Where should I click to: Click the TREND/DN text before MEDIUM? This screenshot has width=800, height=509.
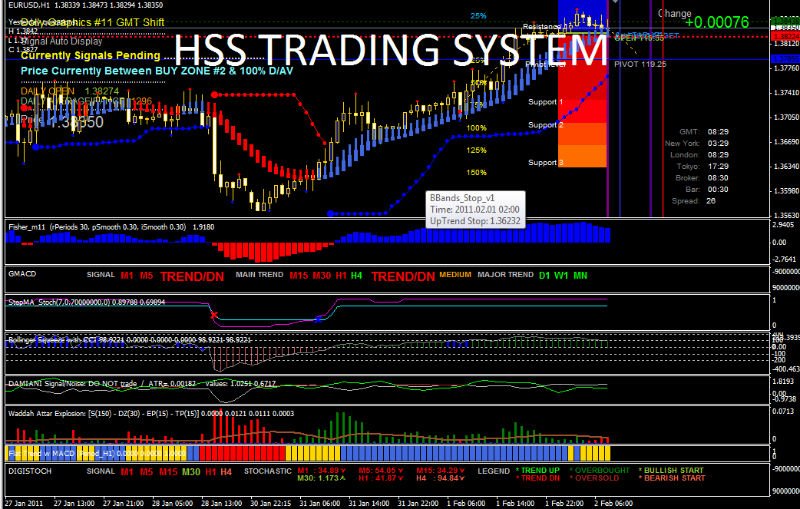(x=403, y=276)
